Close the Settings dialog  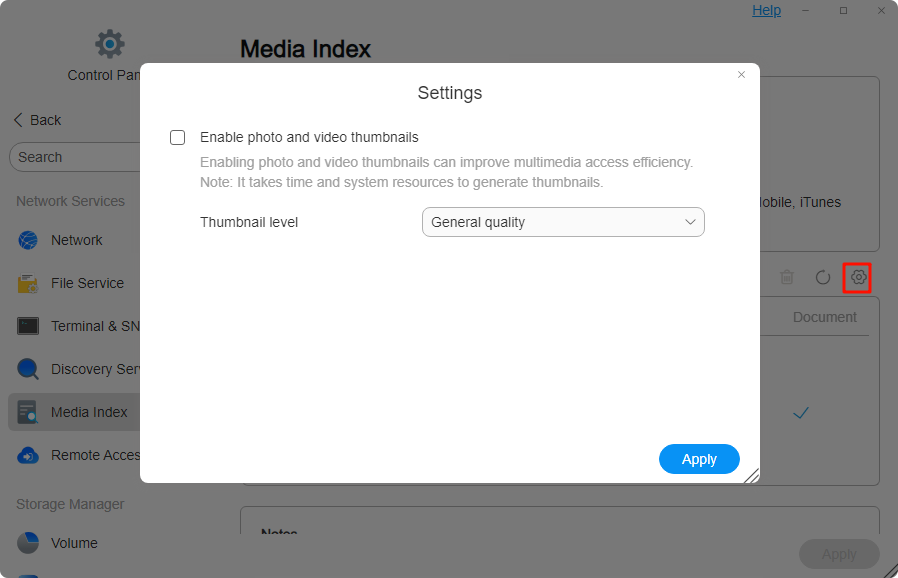tap(741, 75)
